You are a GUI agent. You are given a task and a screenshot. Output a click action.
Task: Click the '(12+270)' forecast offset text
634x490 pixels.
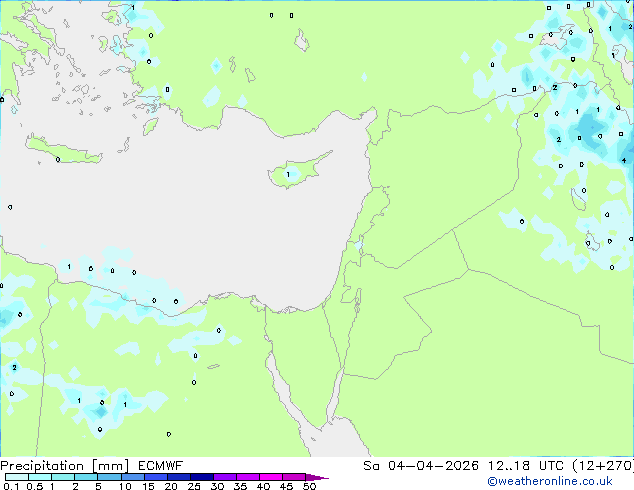[603, 466]
